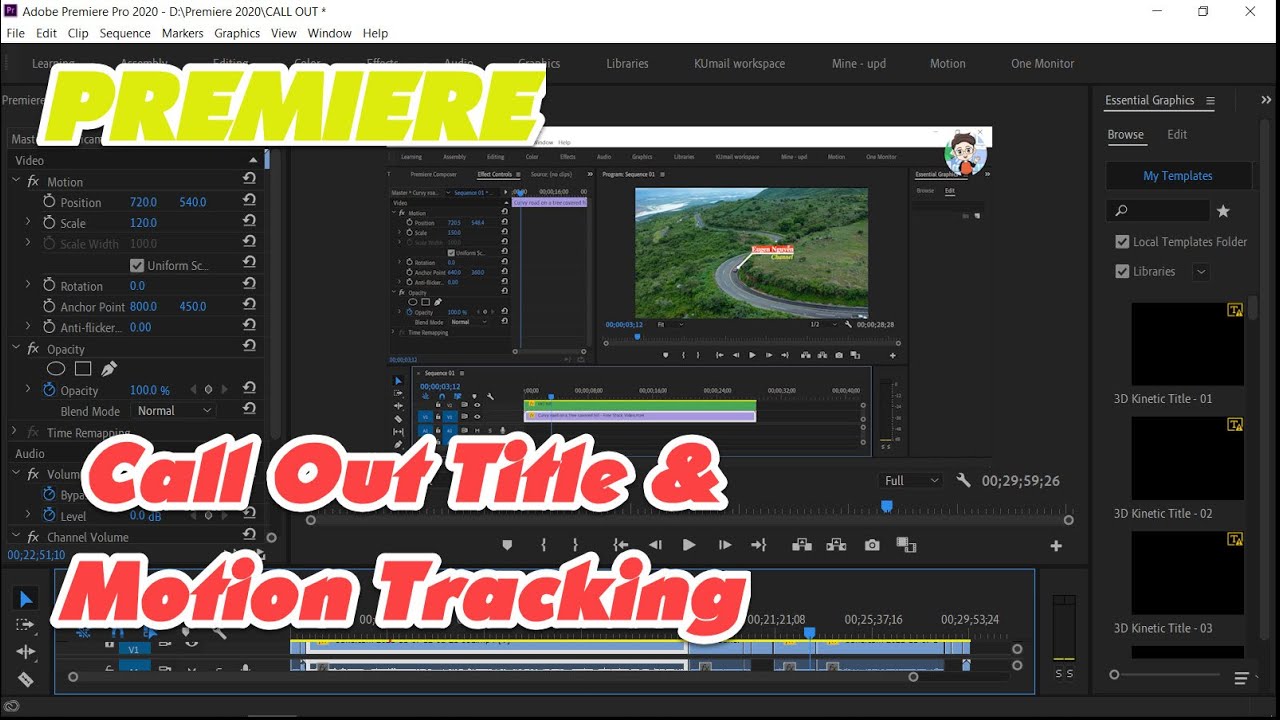
Task: Switch to KUmail workspace
Action: coord(739,63)
